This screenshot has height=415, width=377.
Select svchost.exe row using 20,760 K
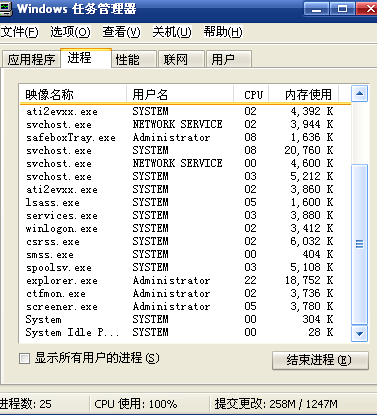pos(185,150)
